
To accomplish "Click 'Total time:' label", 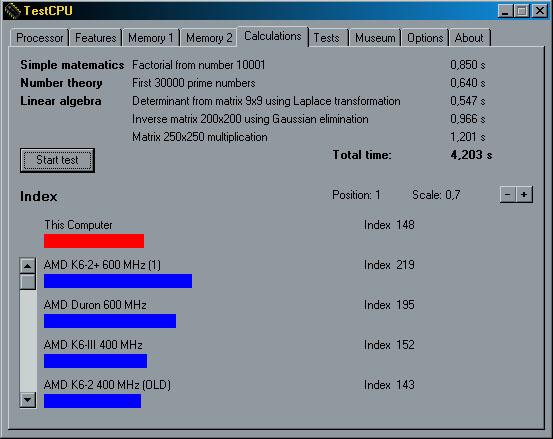I will point(362,155).
